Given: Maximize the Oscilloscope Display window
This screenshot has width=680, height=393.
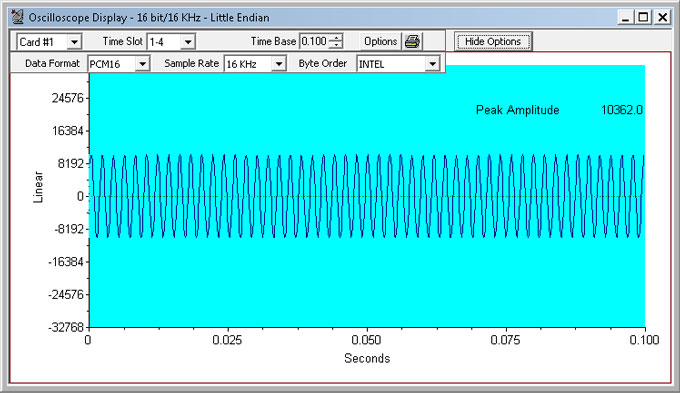Looking at the screenshot, I should 644,17.
